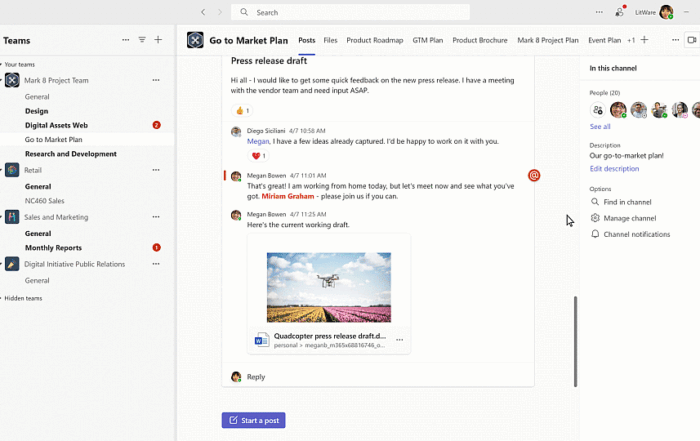Open the LitWare profile avatar
Screen dimensions: 700x441
point(666,12)
